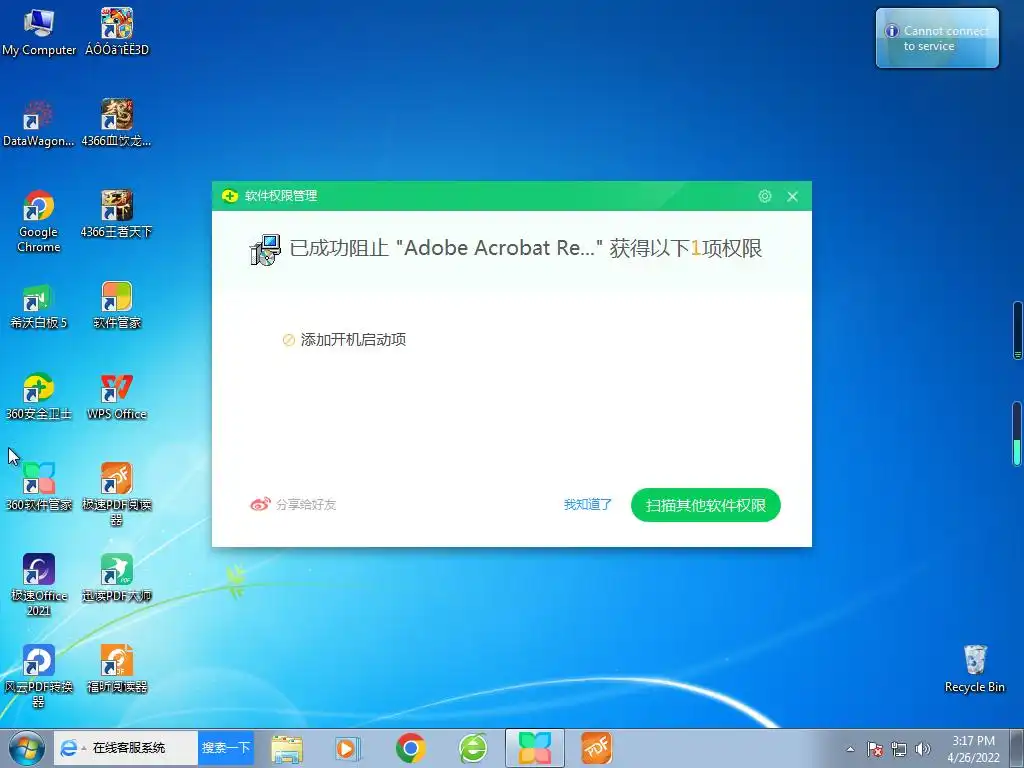Switch to 360软件管家 taskbar window
Viewport: 1024px width, 768px height.
click(x=535, y=748)
